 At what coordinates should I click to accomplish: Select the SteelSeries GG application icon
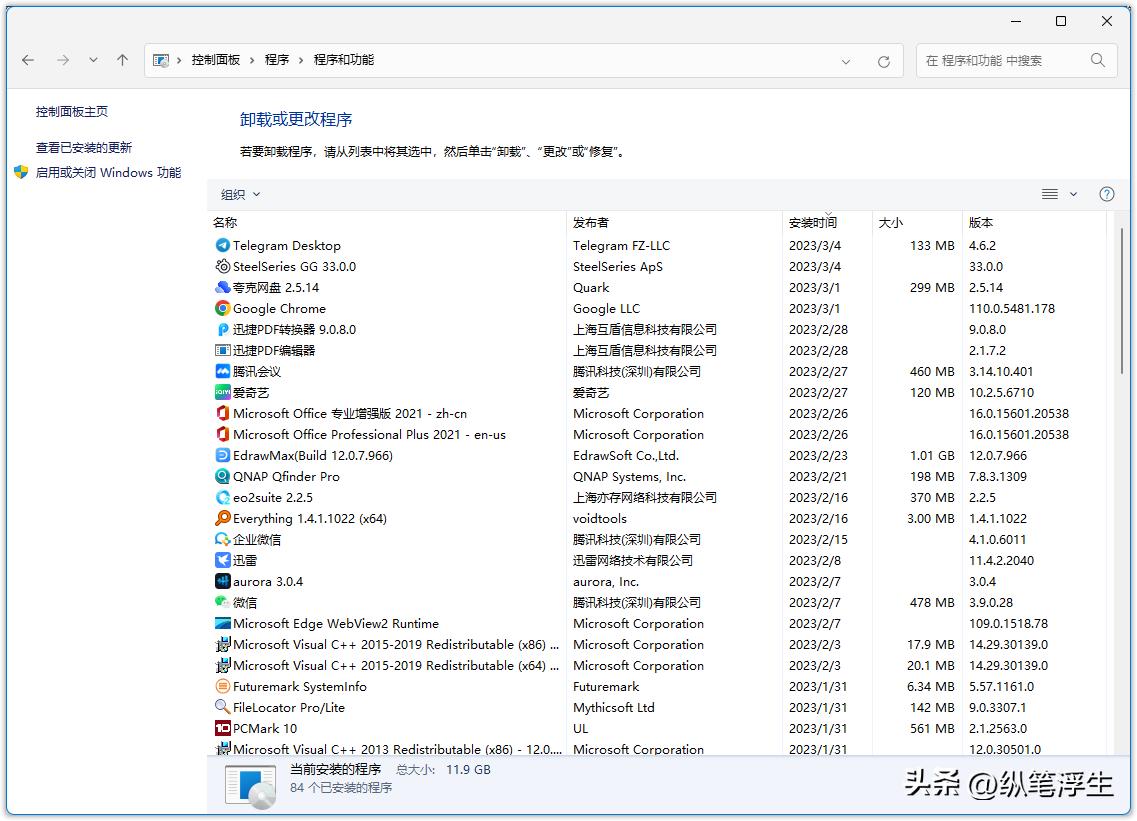pos(222,266)
